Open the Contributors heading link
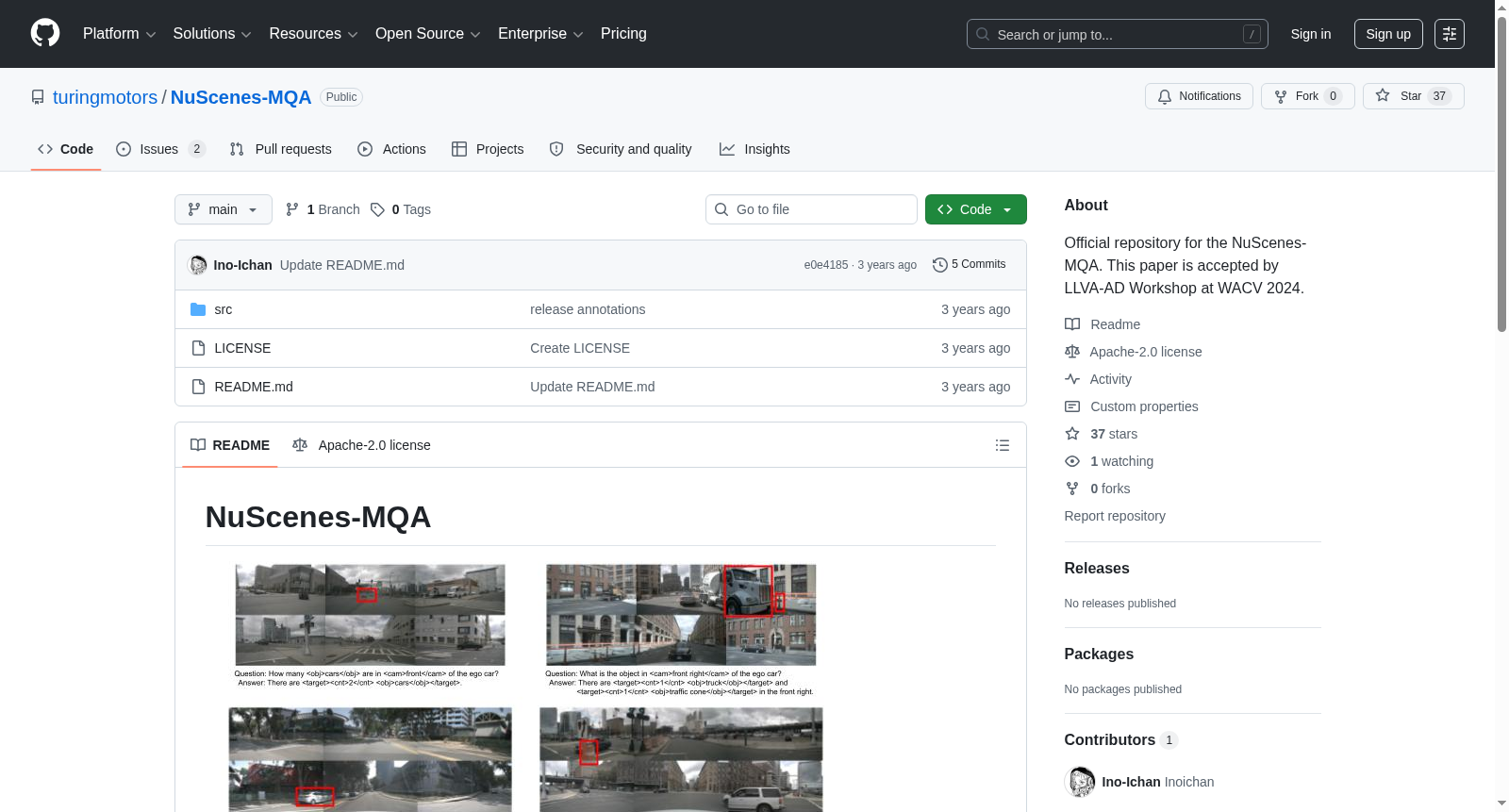 [x=1121, y=740]
